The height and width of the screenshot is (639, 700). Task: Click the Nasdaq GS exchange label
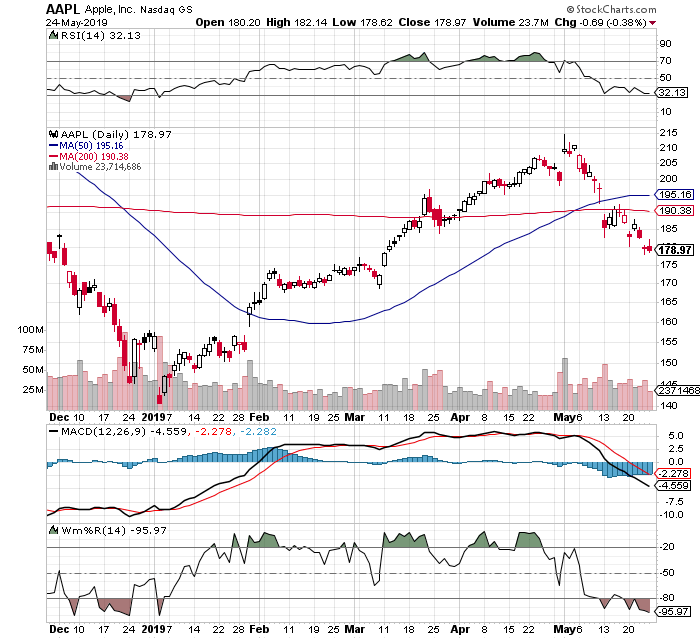pos(166,10)
